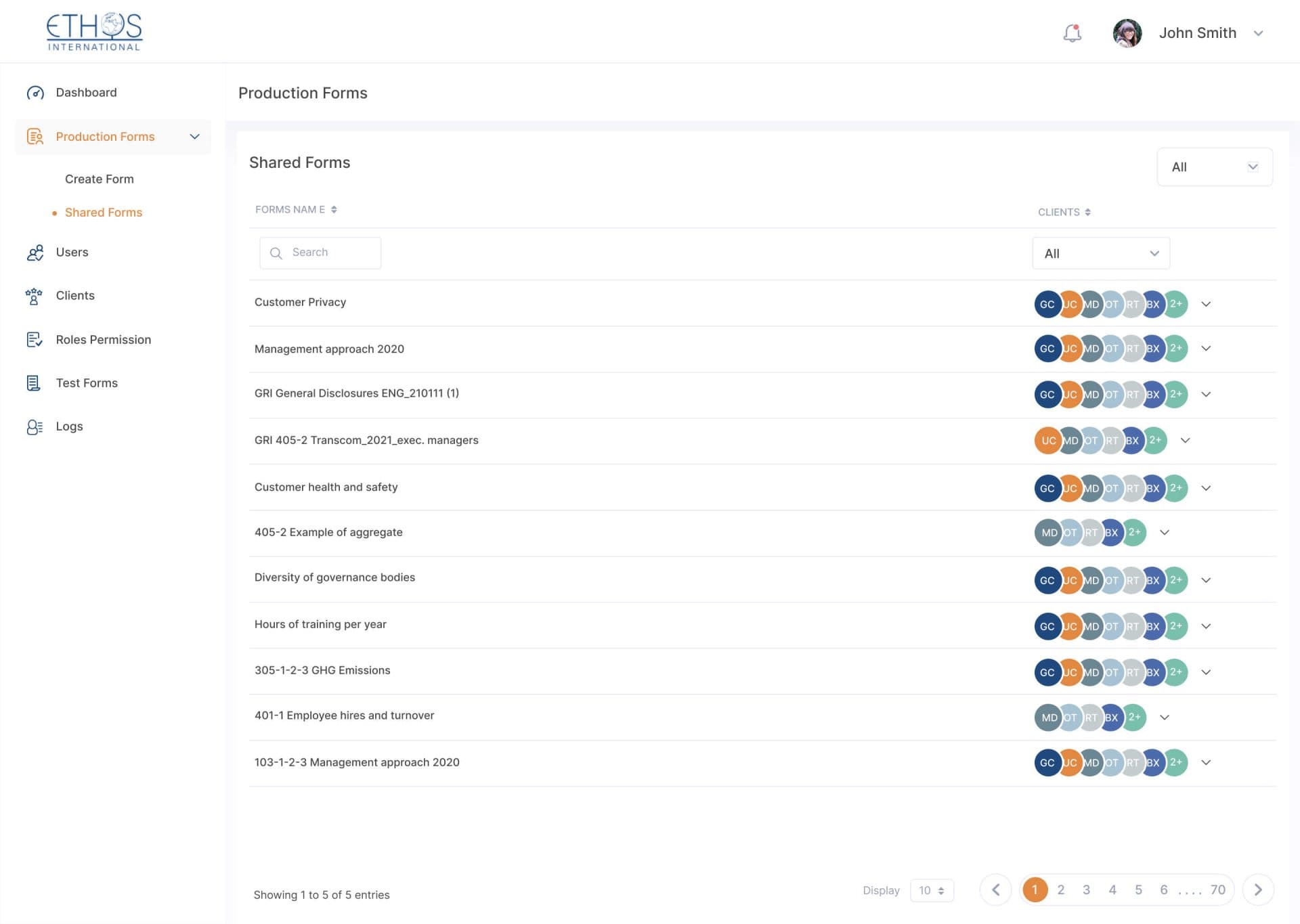Adjust the Display entries count stepper
This screenshot has height=924, width=1300.
click(x=932, y=890)
